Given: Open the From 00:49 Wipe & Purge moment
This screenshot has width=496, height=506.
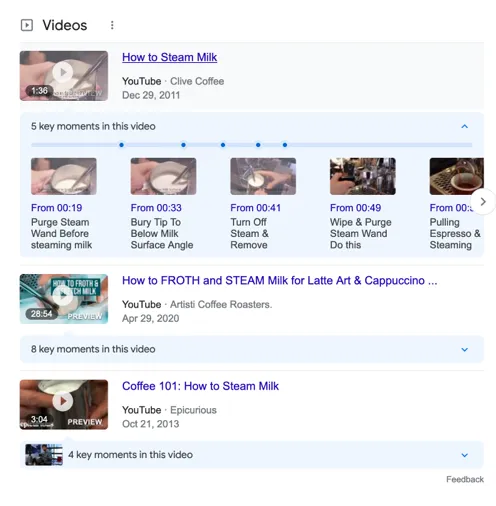Looking at the screenshot, I should (x=363, y=204).
